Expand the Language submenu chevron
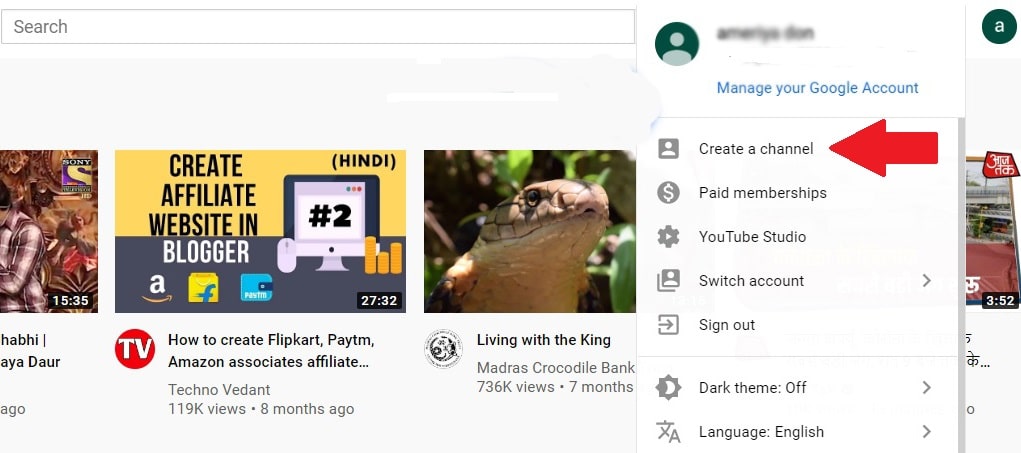 coord(926,432)
